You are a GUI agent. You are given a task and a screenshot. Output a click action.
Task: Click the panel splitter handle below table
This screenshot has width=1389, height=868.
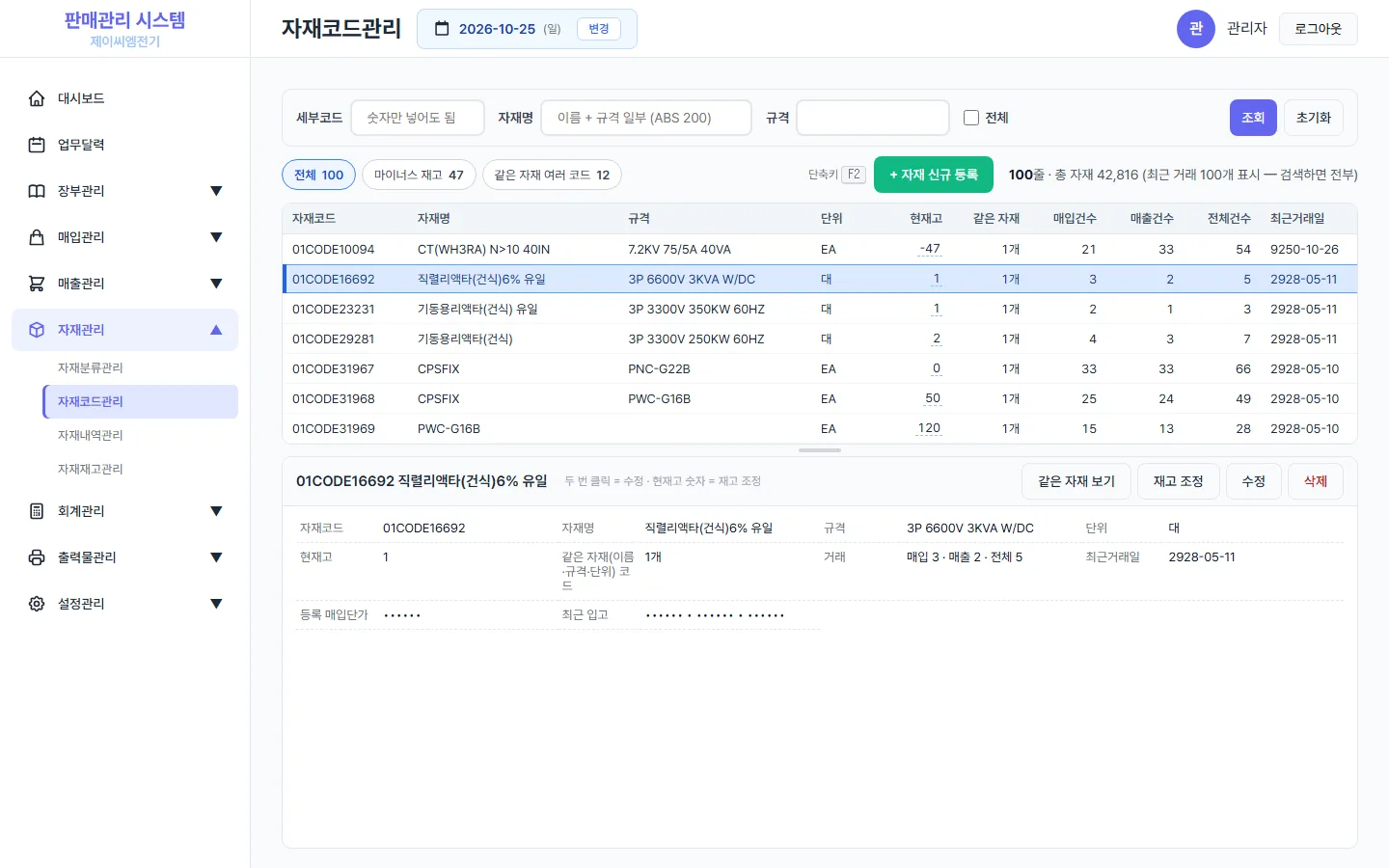(820, 450)
